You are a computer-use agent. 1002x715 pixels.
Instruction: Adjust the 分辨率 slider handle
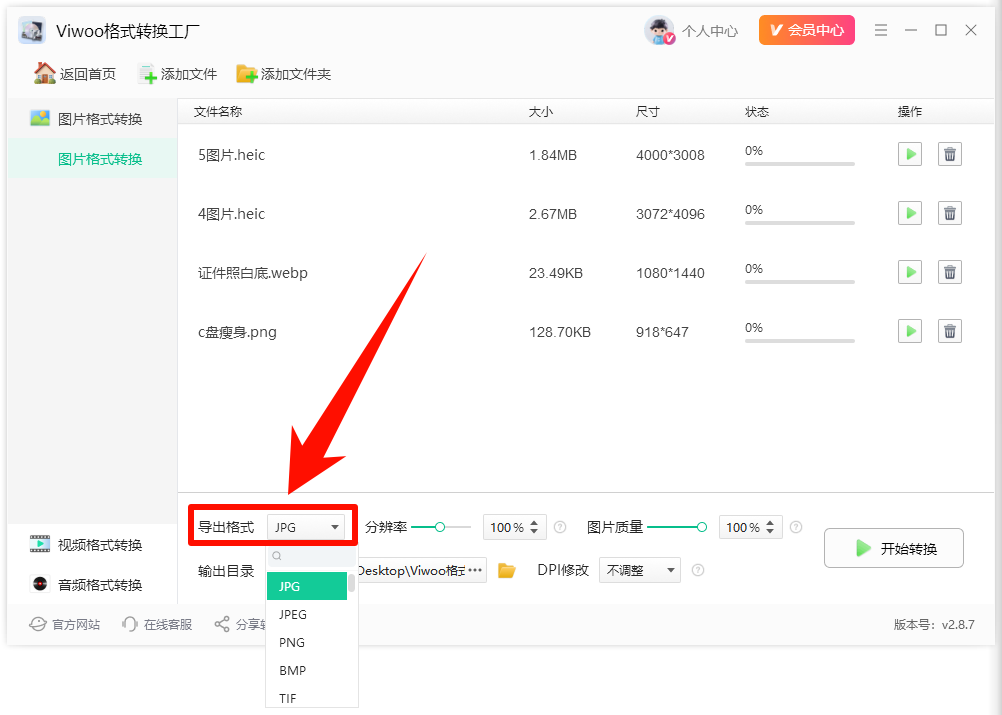click(440, 527)
